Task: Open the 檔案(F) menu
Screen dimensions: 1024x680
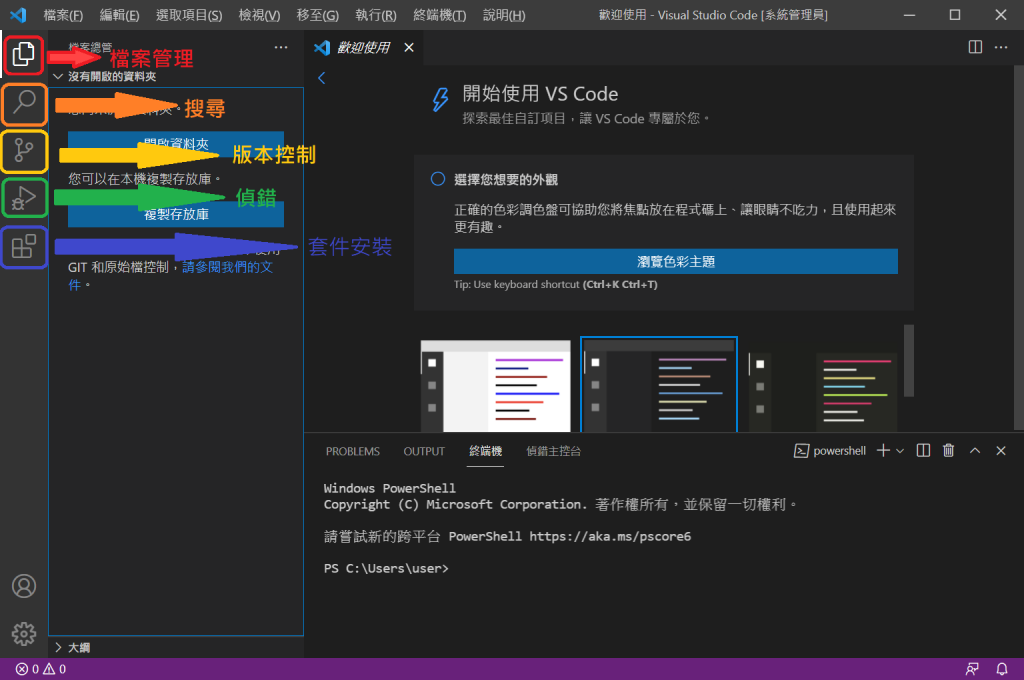Action: [63, 15]
